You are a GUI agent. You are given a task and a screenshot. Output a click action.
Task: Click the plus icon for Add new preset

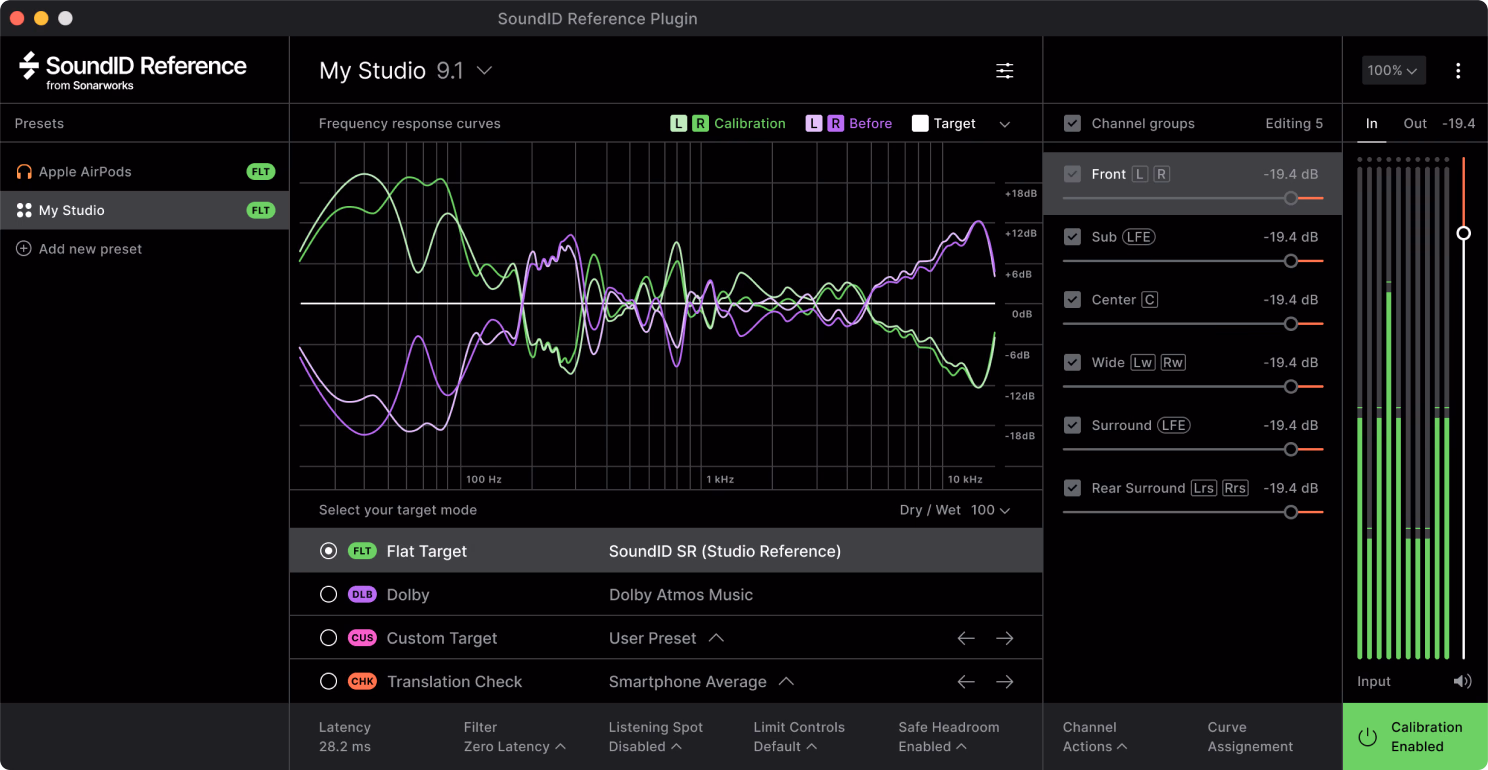(24, 249)
